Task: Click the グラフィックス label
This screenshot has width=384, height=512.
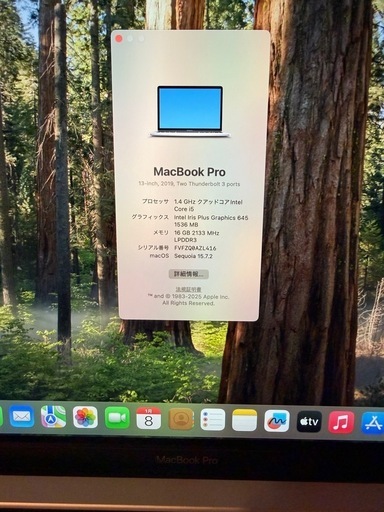Action: (x=150, y=217)
